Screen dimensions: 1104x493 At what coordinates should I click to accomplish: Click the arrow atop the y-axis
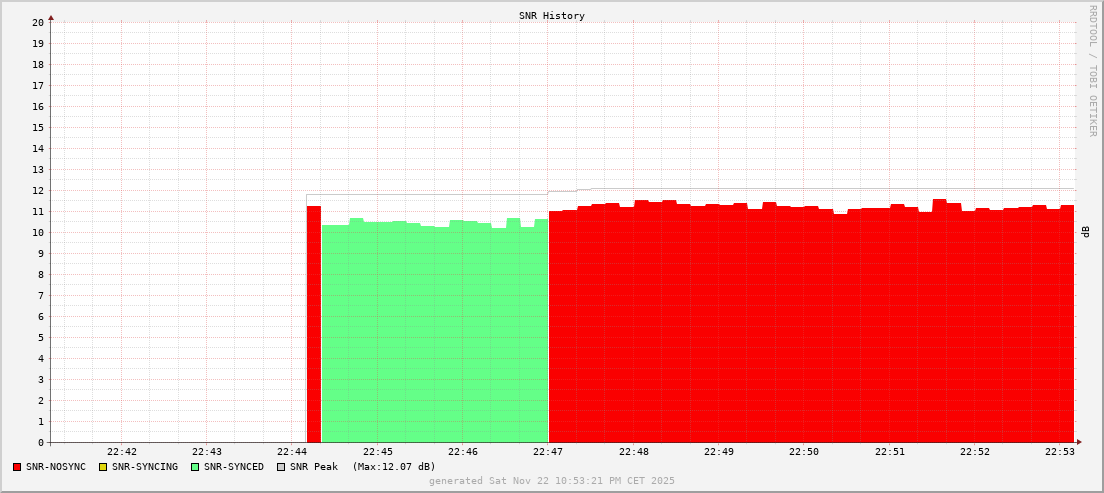pyautogui.click(x=51, y=17)
